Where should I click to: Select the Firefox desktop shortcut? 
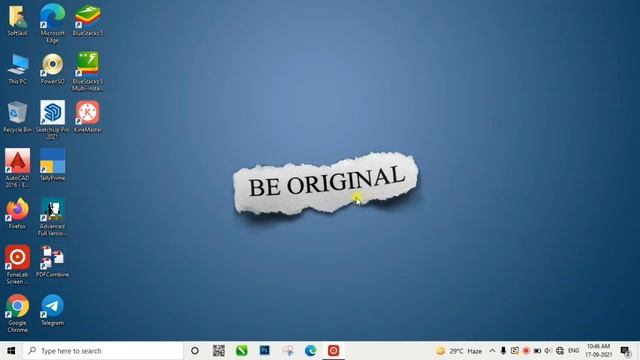pyautogui.click(x=17, y=213)
